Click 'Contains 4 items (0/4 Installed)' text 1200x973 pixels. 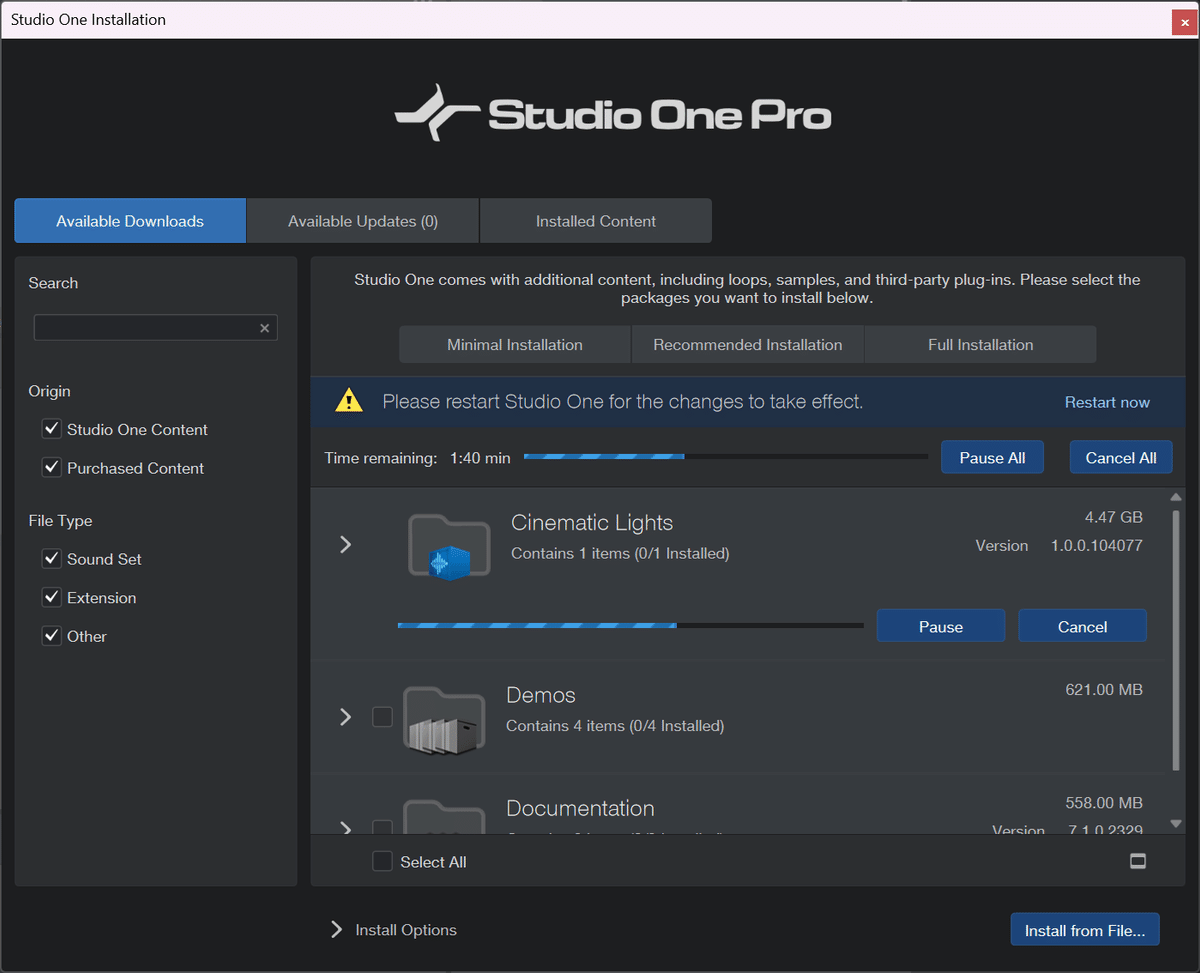click(615, 726)
